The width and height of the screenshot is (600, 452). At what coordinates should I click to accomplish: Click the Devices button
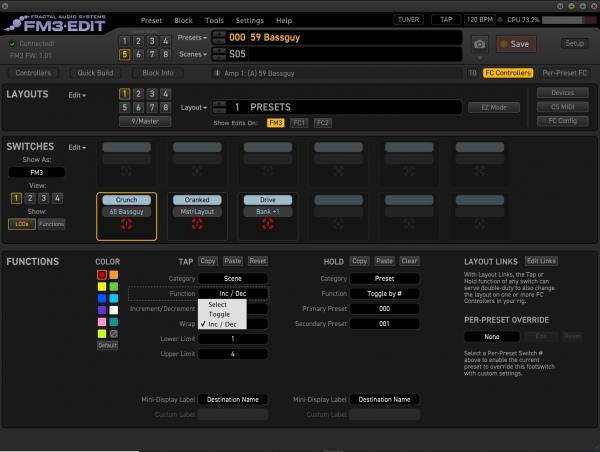pyautogui.click(x=562, y=93)
